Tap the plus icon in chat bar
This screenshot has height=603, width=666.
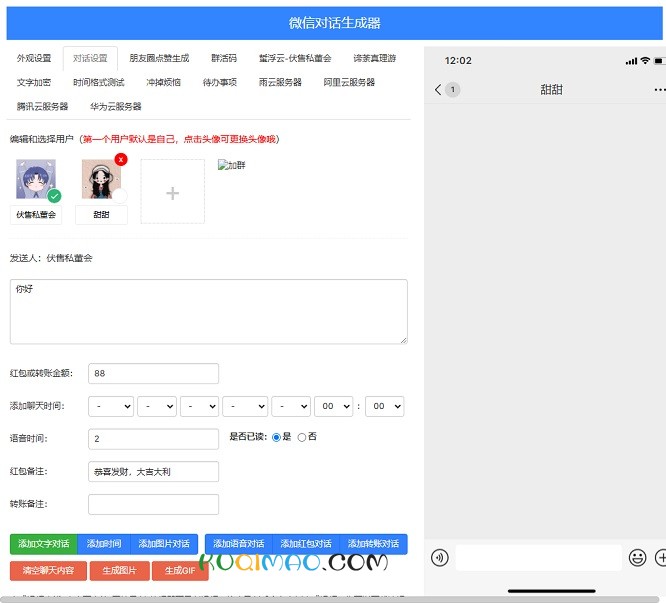tap(660, 558)
